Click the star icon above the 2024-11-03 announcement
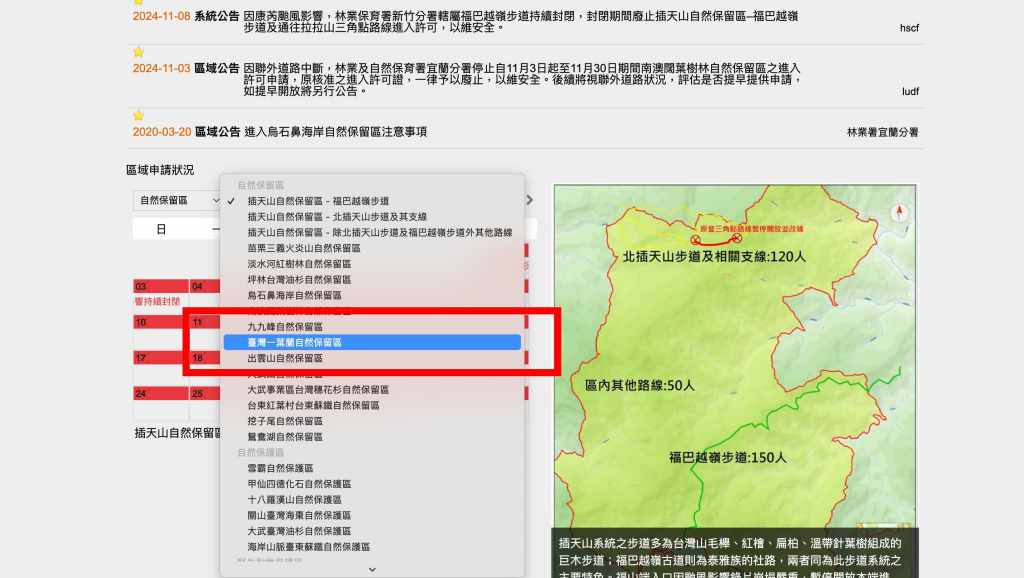This screenshot has height=578, width=1024. point(139,52)
